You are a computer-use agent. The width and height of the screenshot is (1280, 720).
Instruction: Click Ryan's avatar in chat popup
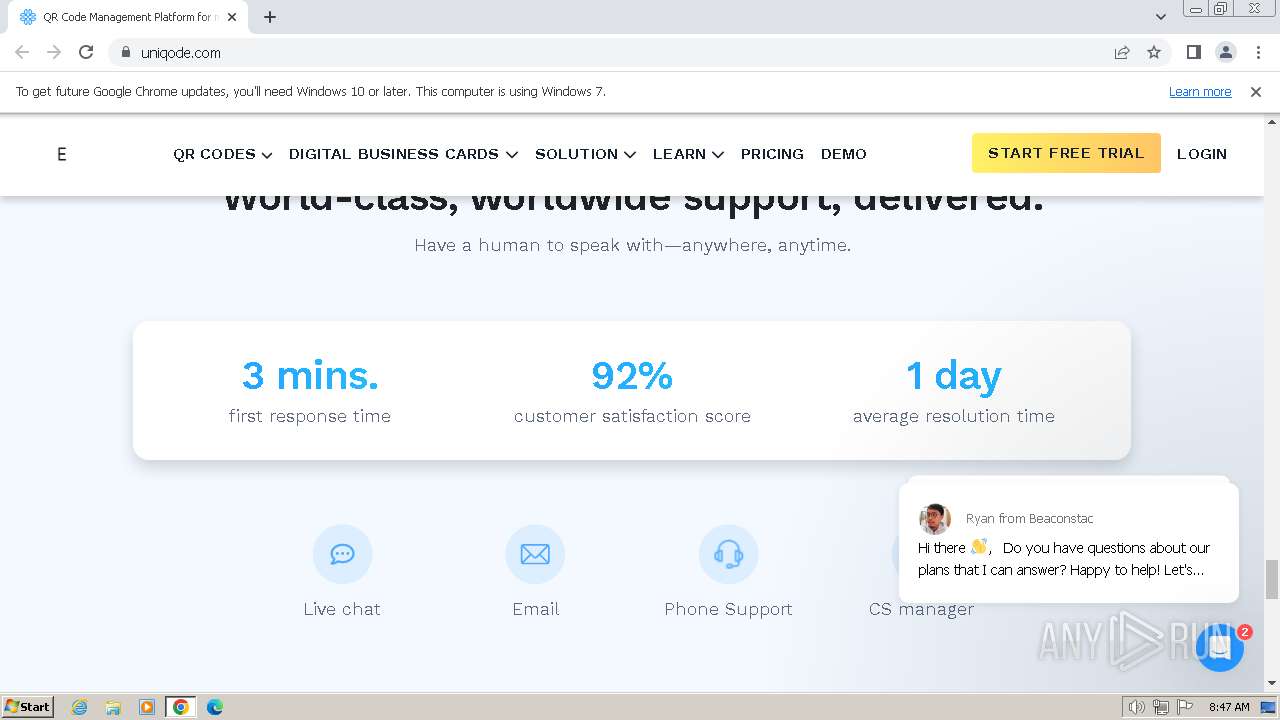pyautogui.click(x=935, y=519)
